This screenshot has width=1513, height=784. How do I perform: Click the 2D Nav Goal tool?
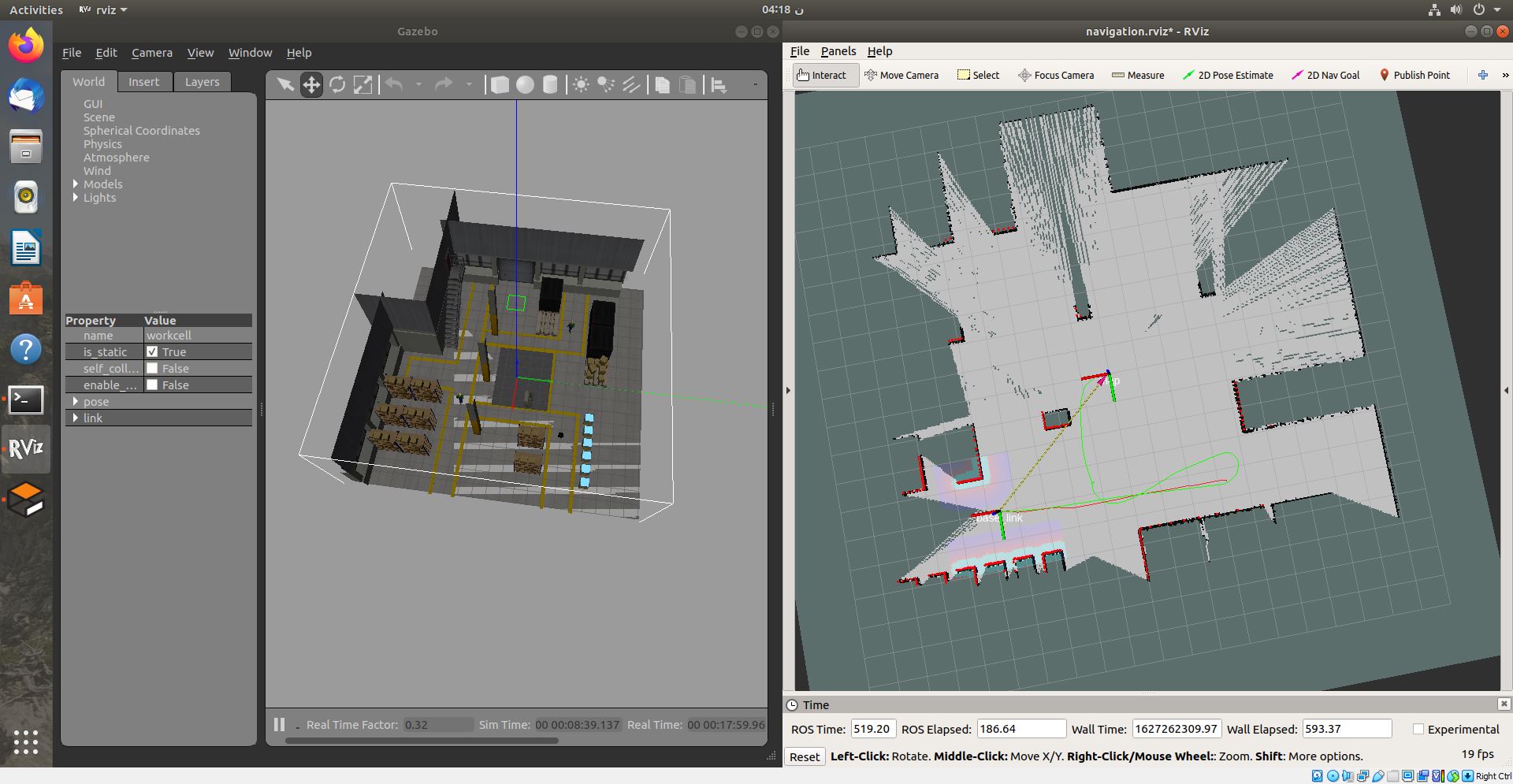click(x=1325, y=75)
